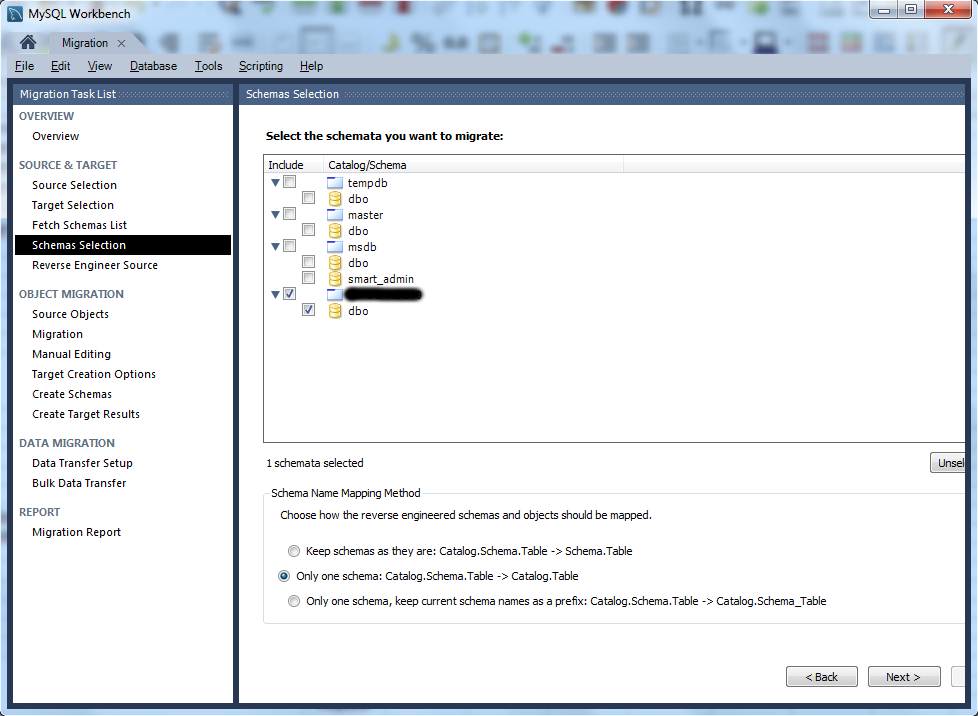Go to Create Schemas step
Image resolution: width=978 pixels, height=716 pixels.
tap(72, 394)
